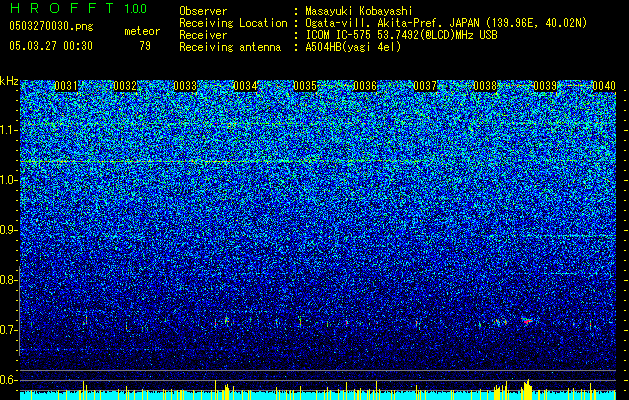The image size is (629, 400).
Task: Click the 0031 time marker
Action: (x=66, y=86)
